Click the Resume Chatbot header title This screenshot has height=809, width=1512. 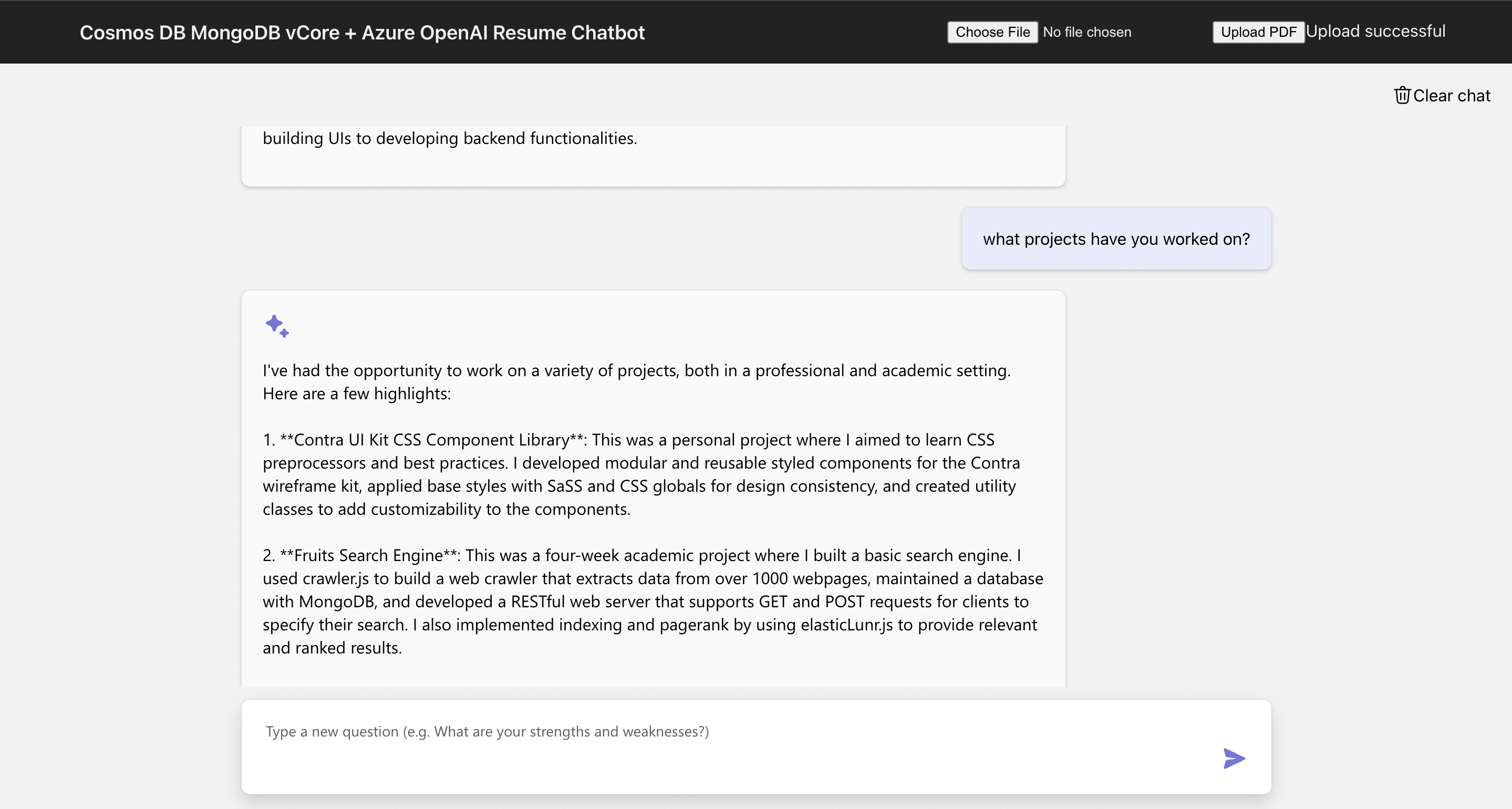click(362, 32)
